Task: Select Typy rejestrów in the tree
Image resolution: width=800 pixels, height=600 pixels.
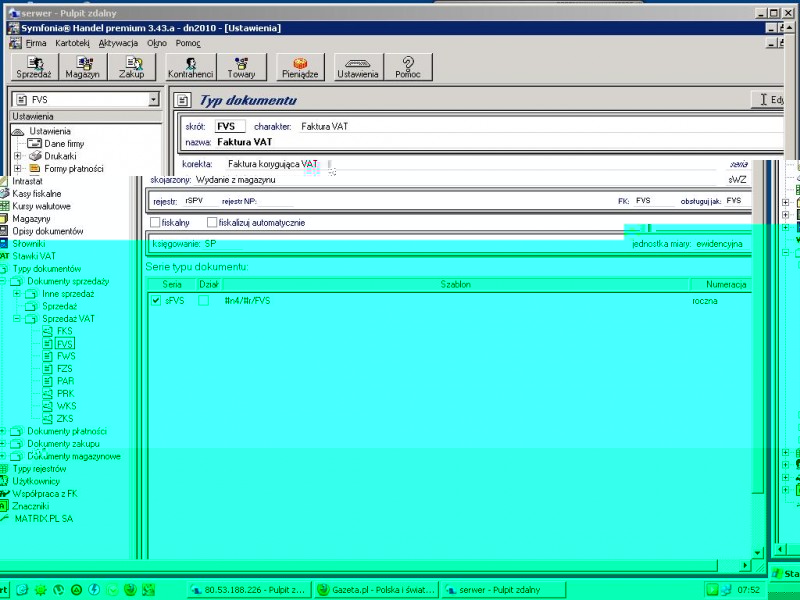Action: 39,469
